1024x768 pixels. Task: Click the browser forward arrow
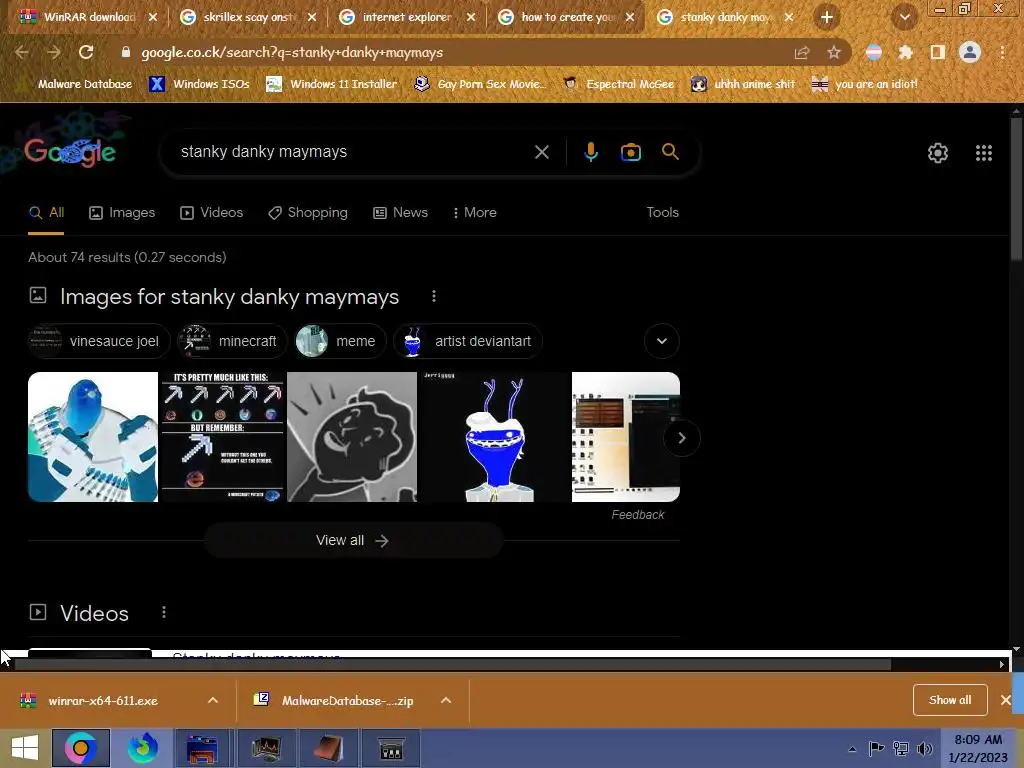pyautogui.click(x=54, y=52)
